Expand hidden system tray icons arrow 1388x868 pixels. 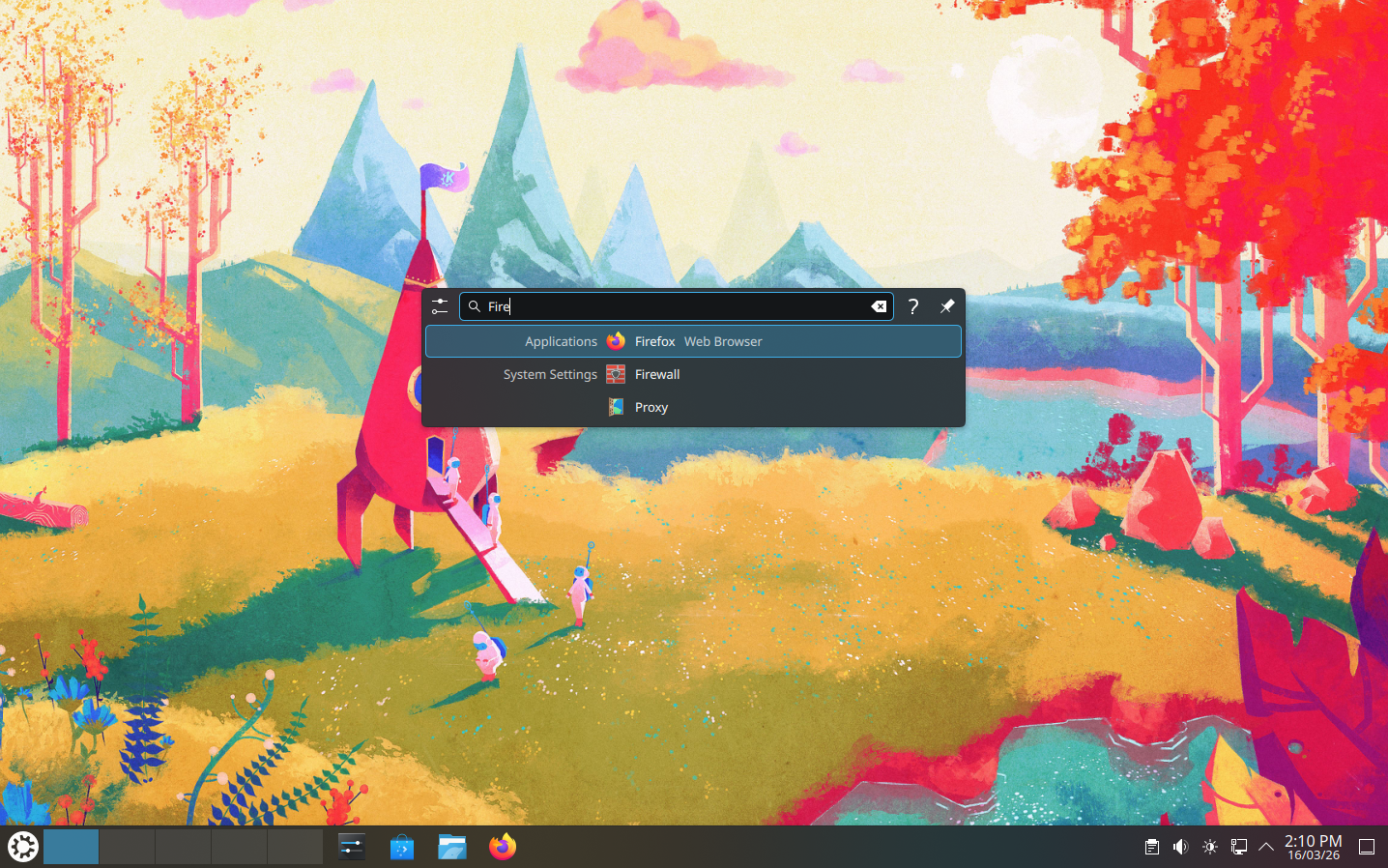1266,847
